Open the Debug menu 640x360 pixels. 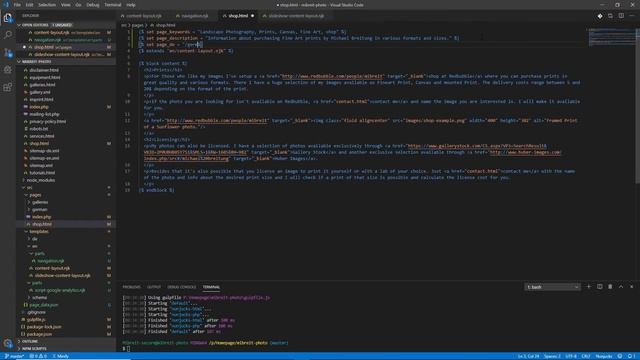pos(93,5)
